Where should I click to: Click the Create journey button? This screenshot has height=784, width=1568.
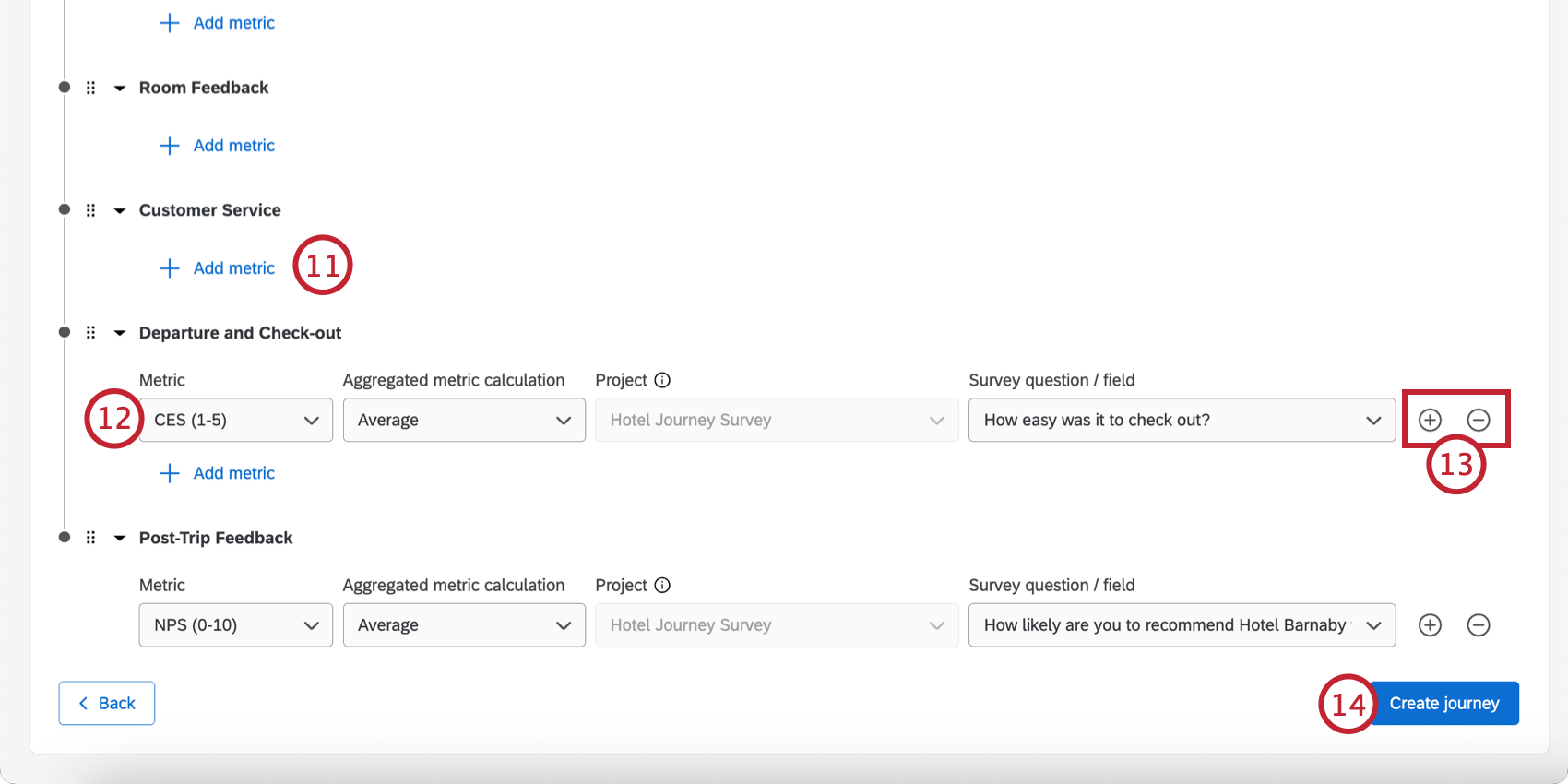tap(1443, 704)
